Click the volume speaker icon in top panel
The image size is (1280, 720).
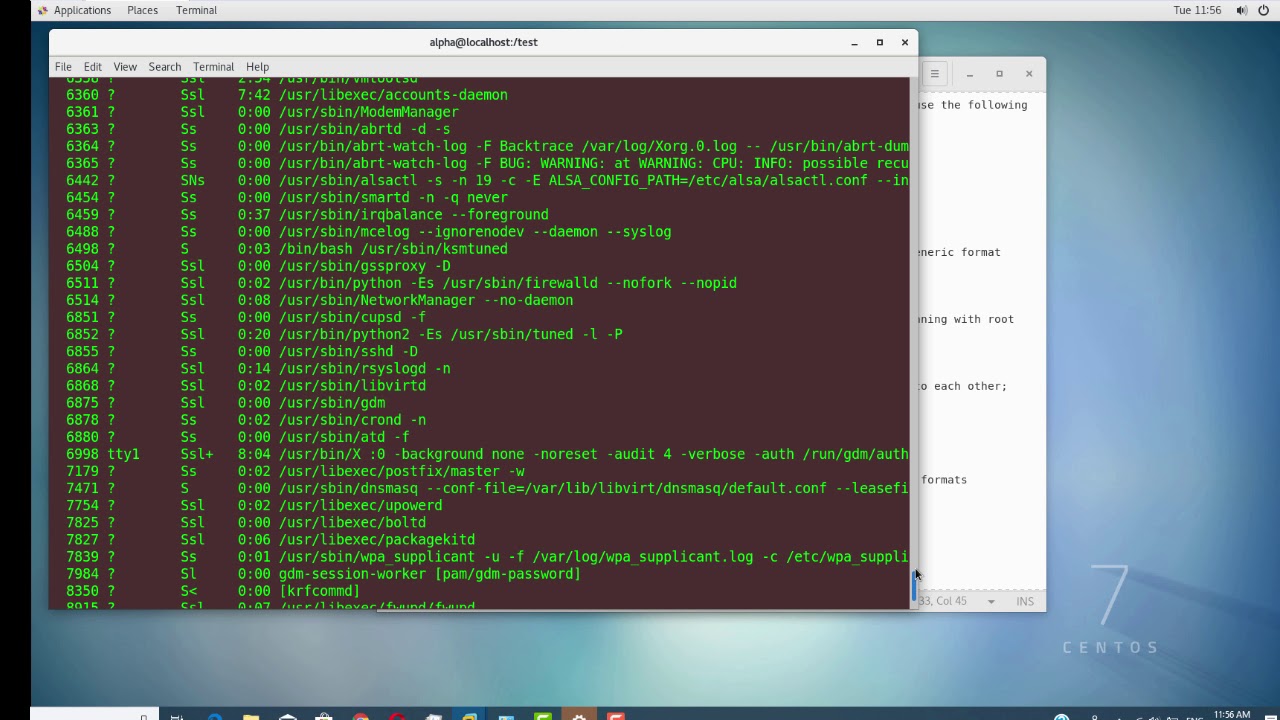point(1241,10)
